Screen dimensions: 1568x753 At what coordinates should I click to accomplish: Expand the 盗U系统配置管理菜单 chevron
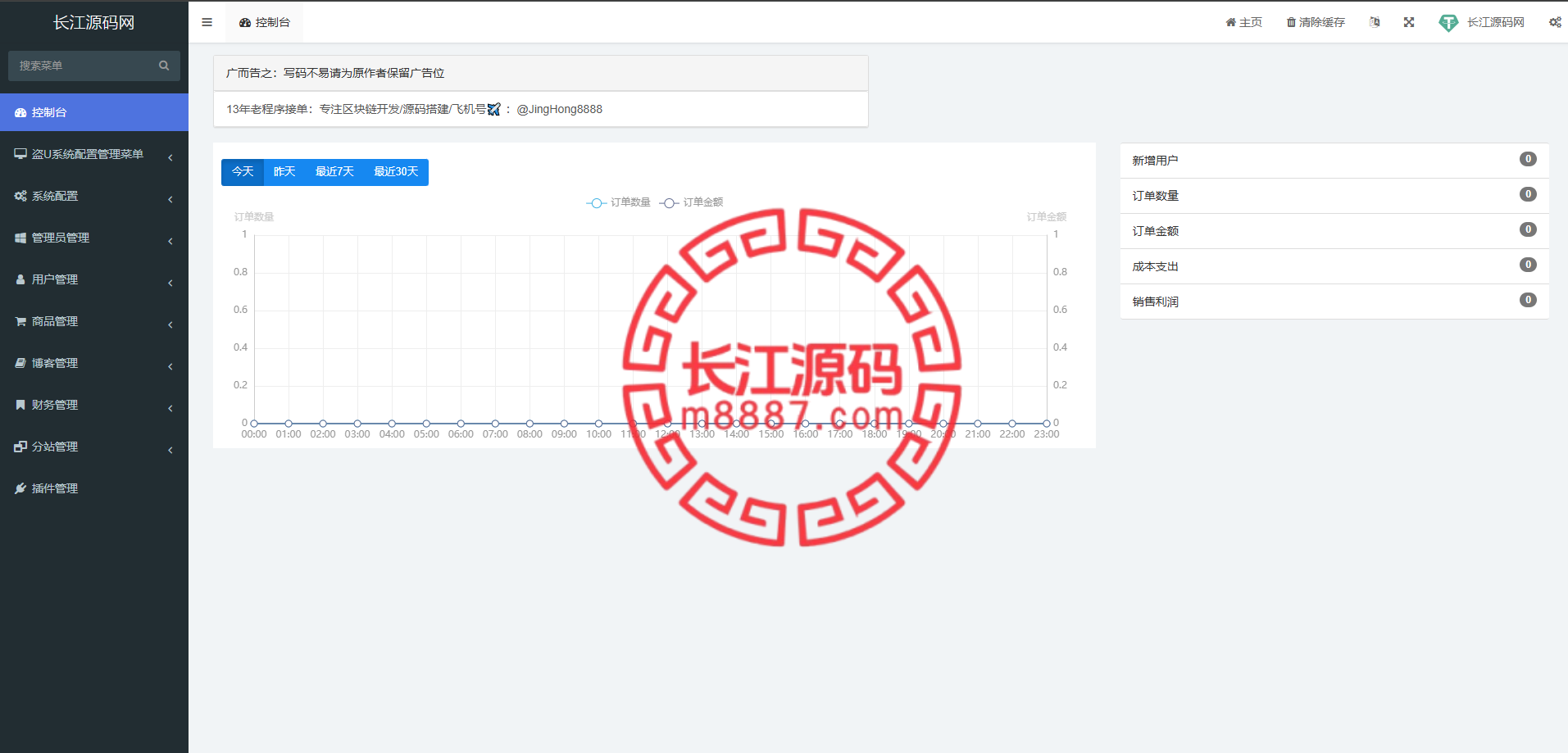click(170, 157)
